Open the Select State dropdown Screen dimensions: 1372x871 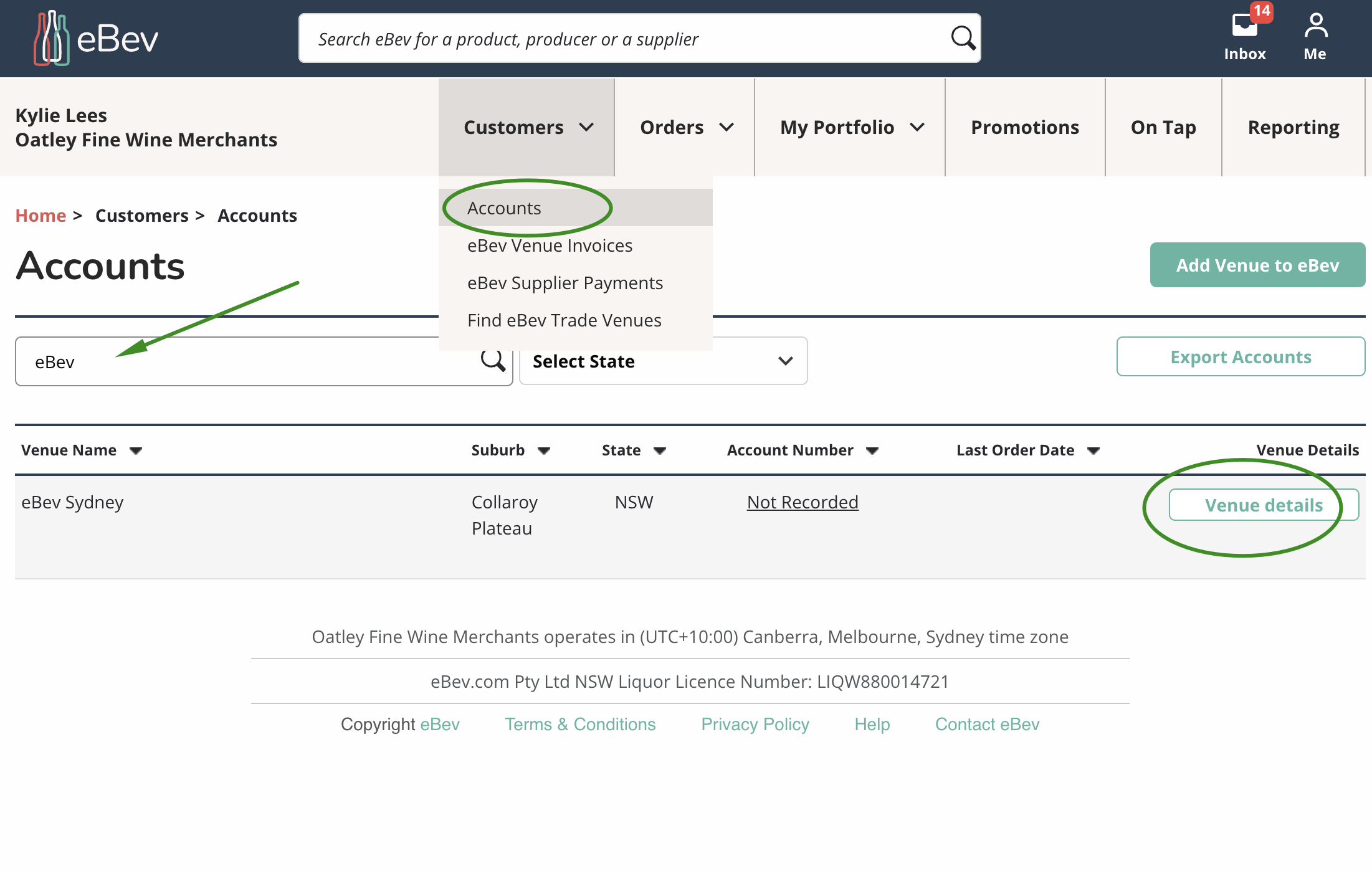click(663, 361)
